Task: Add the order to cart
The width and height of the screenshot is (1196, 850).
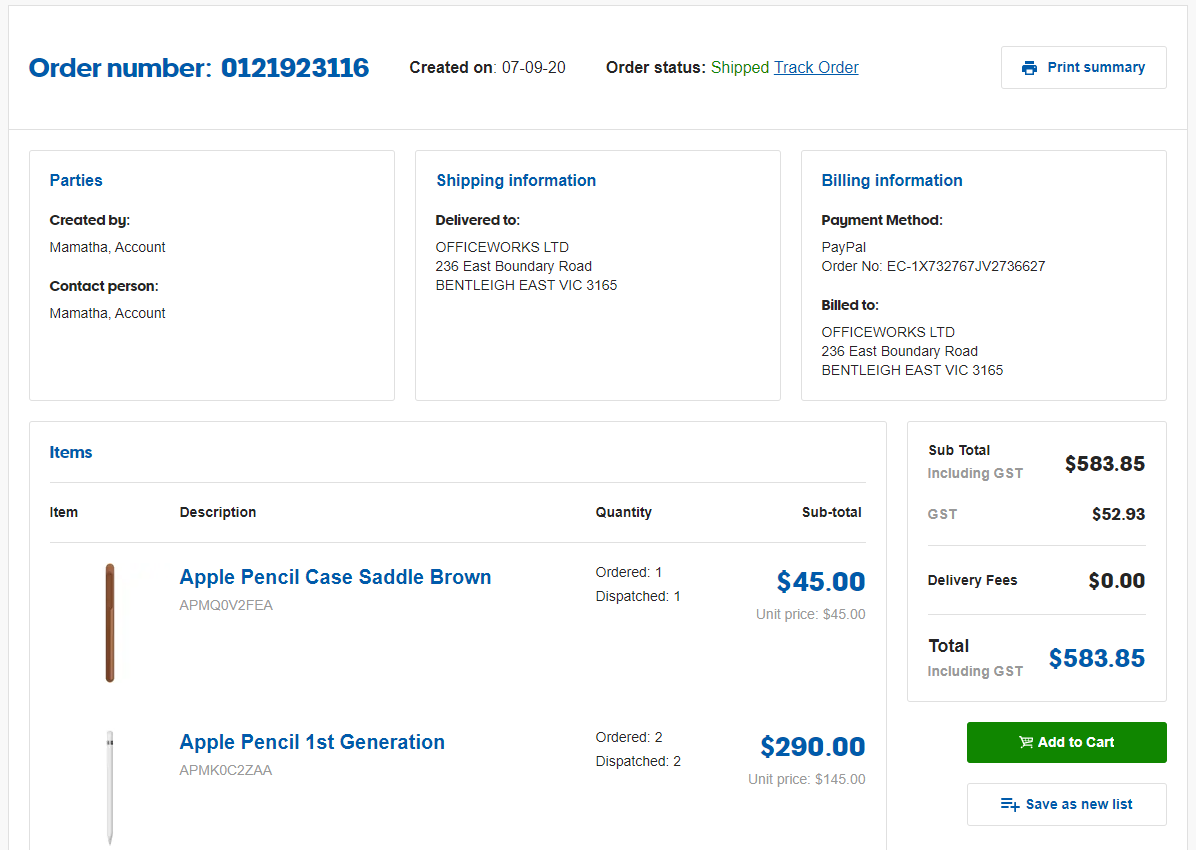Action: [x=1066, y=742]
